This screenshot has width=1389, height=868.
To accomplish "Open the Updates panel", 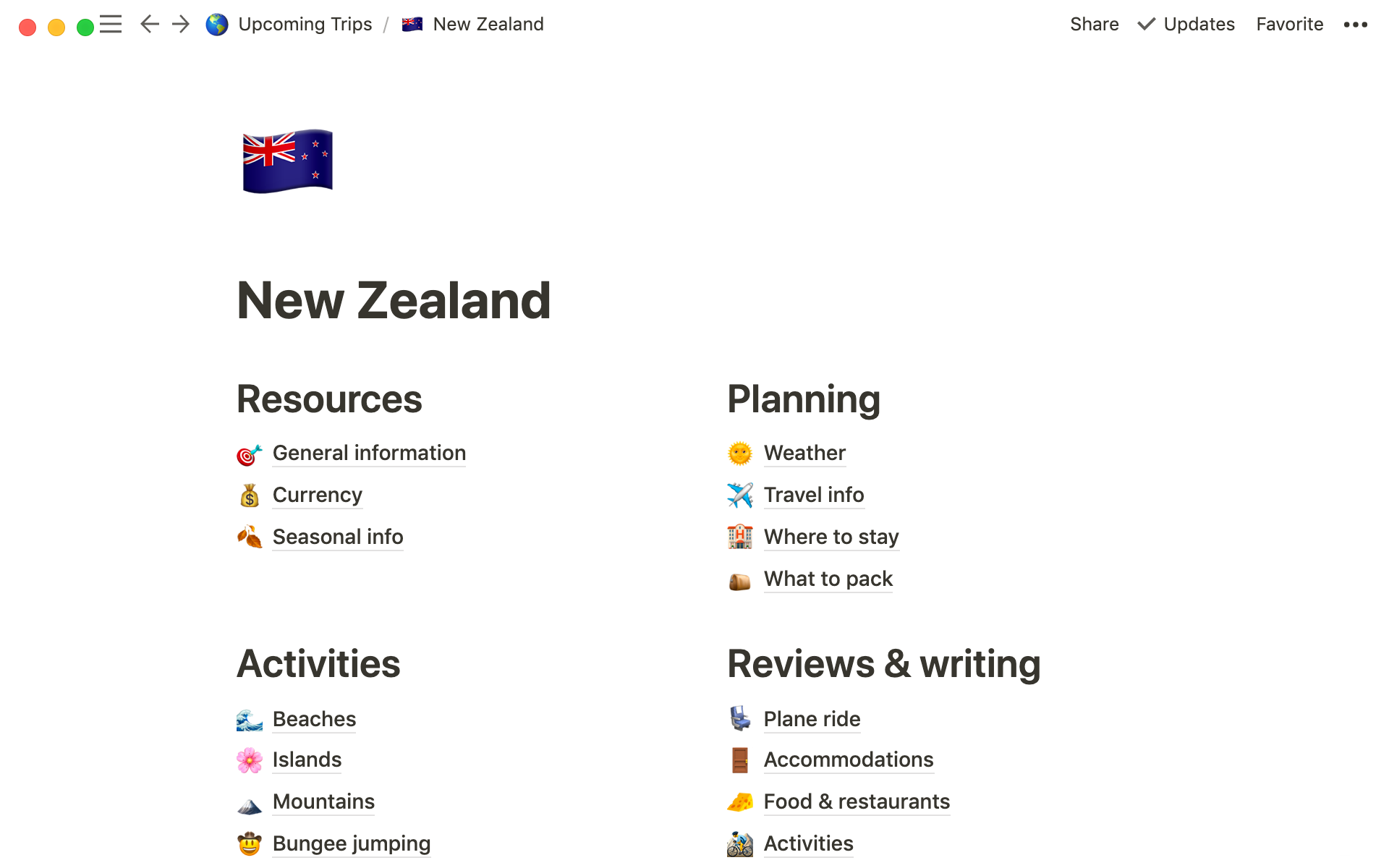I will pyautogui.click(x=1186, y=25).
